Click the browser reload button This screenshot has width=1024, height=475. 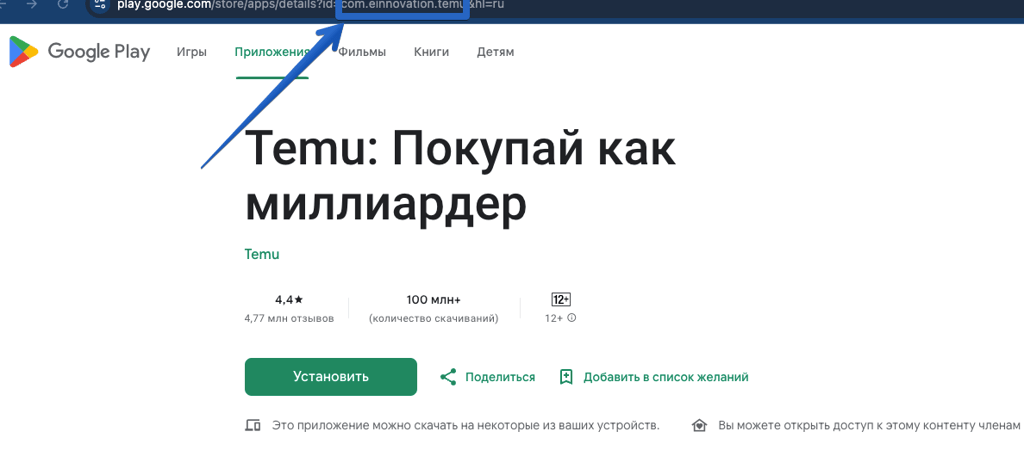click(63, 4)
